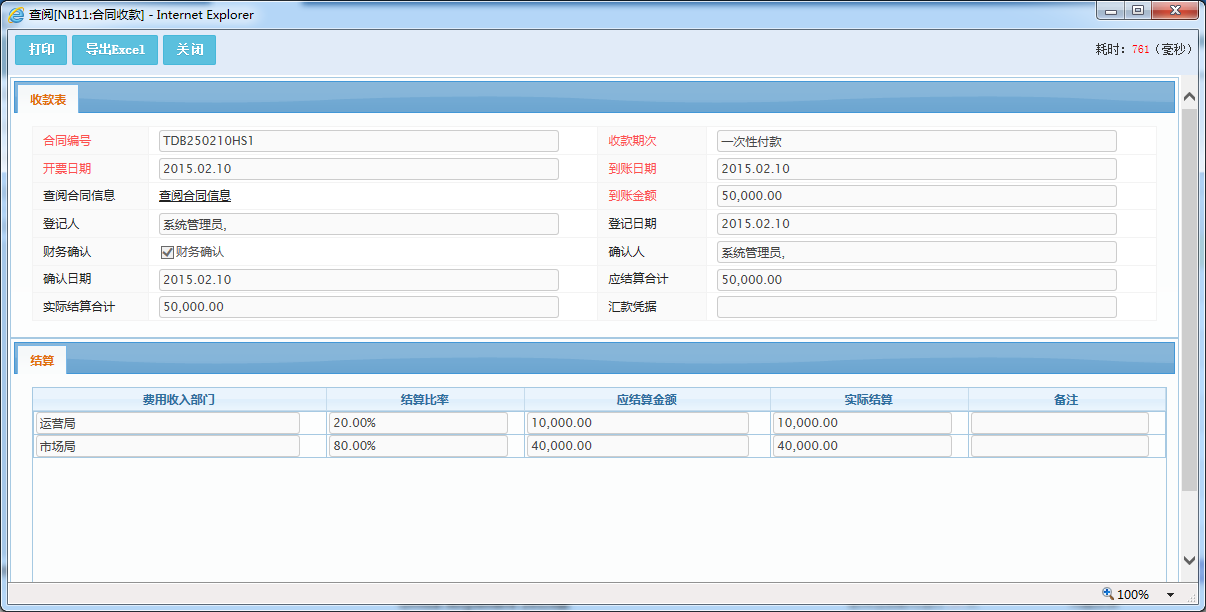Click the 20.00% 结算比率 field
The height and width of the screenshot is (612, 1206).
(x=419, y=423)
